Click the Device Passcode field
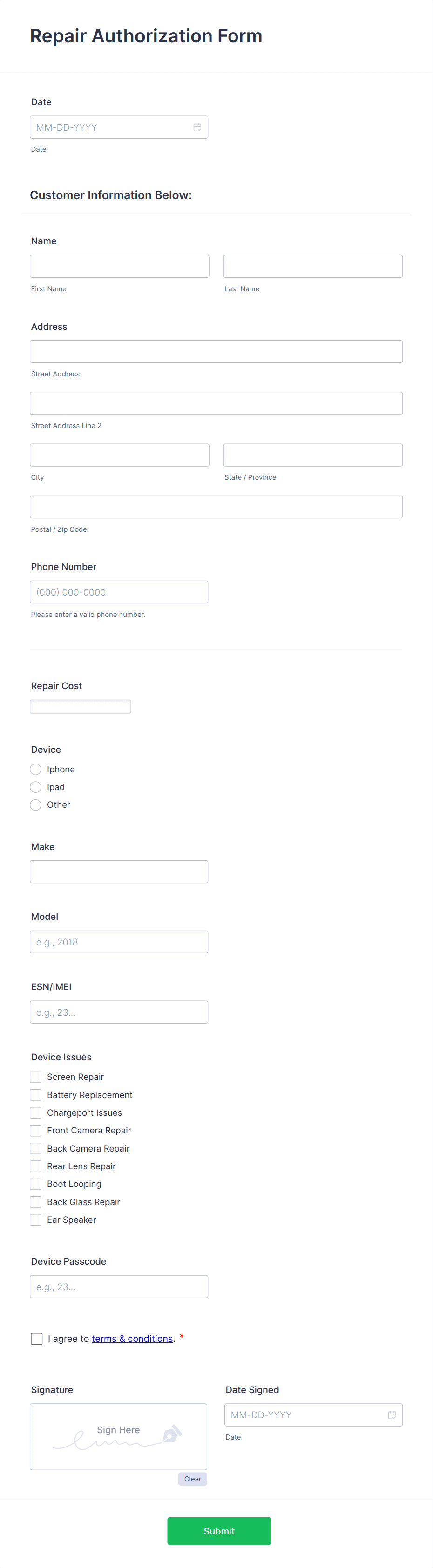The width and height of the screenshot is (433, 1568). point(119,1286)
